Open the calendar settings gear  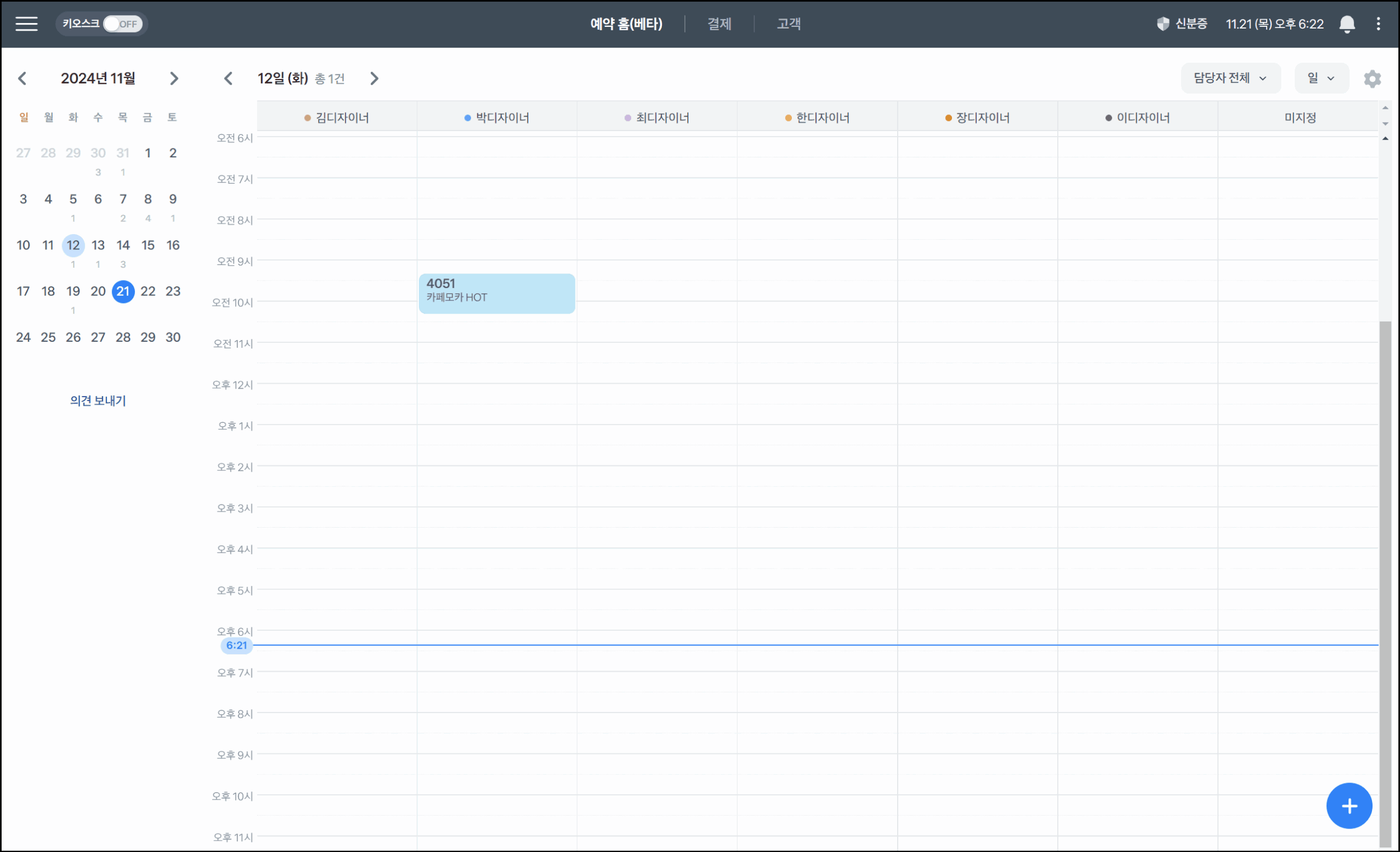pos(1371,78)
